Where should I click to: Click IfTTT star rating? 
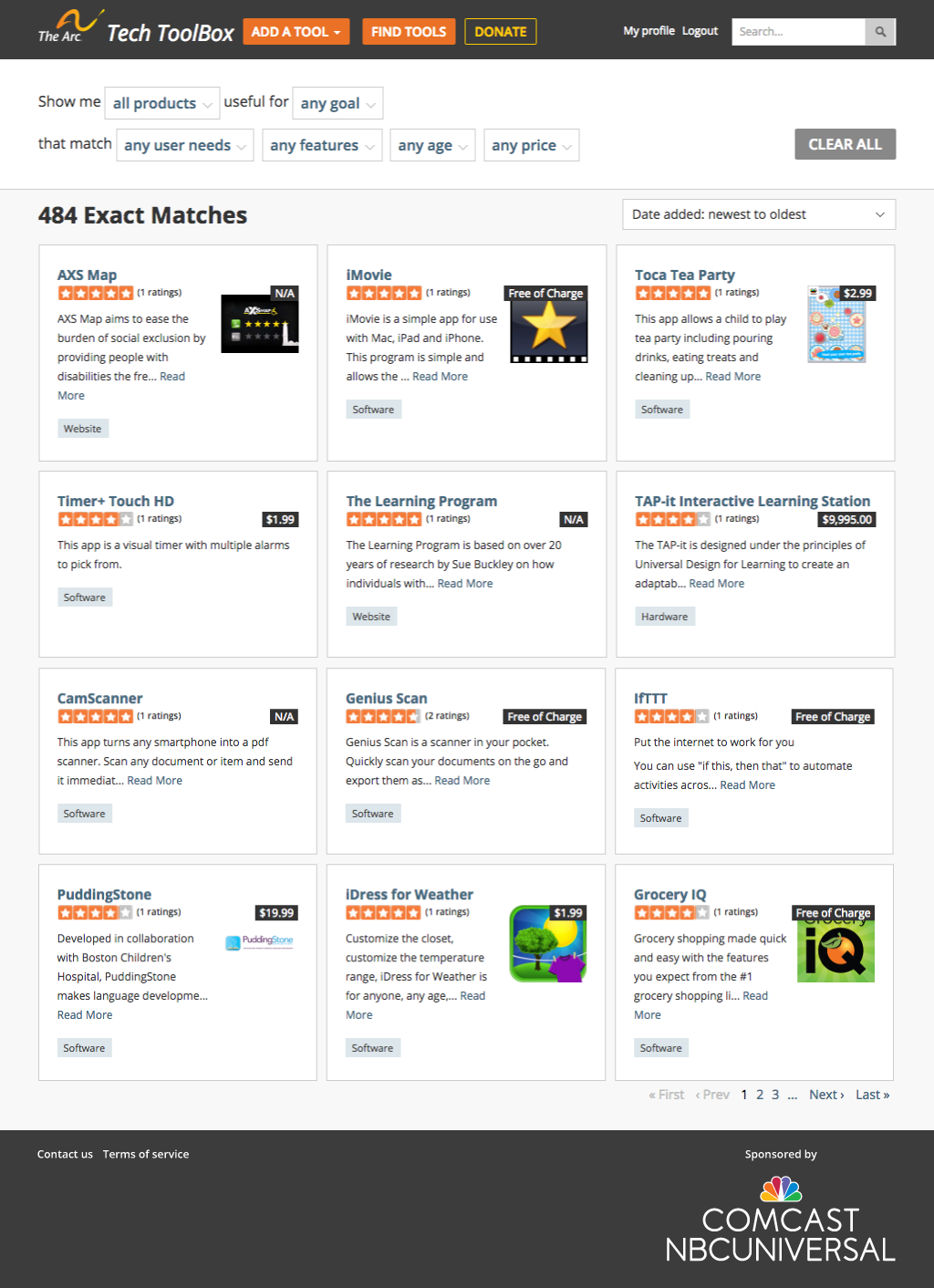pos(671,716)
